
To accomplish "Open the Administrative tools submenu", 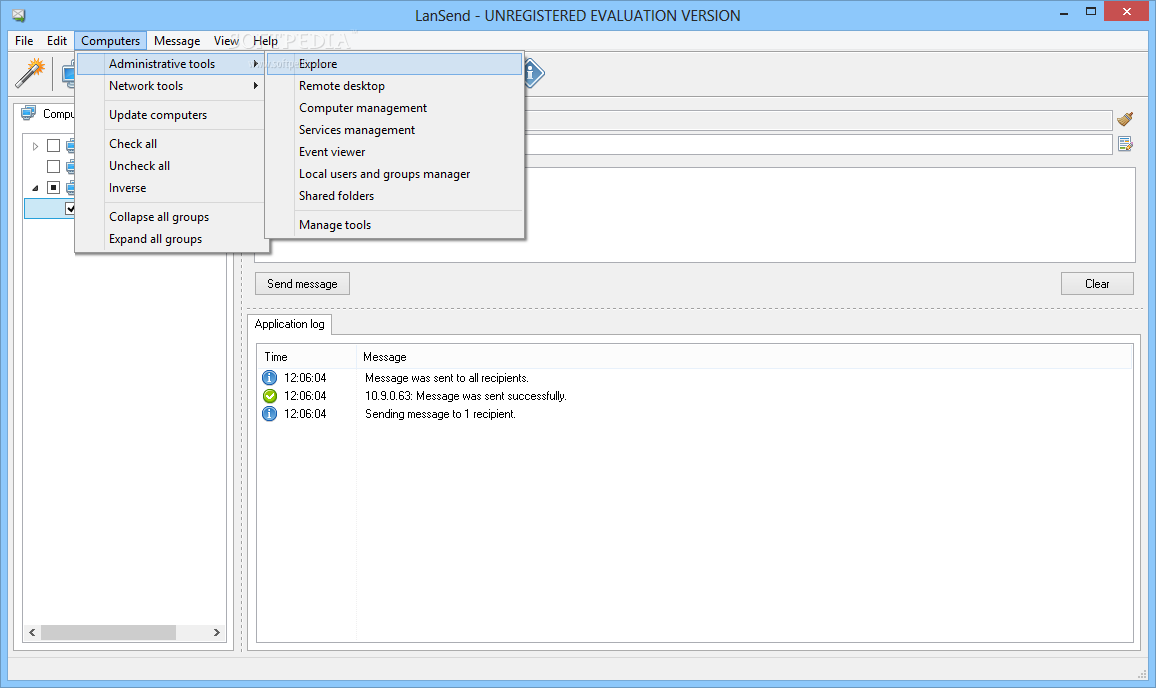I will (170, 64).
